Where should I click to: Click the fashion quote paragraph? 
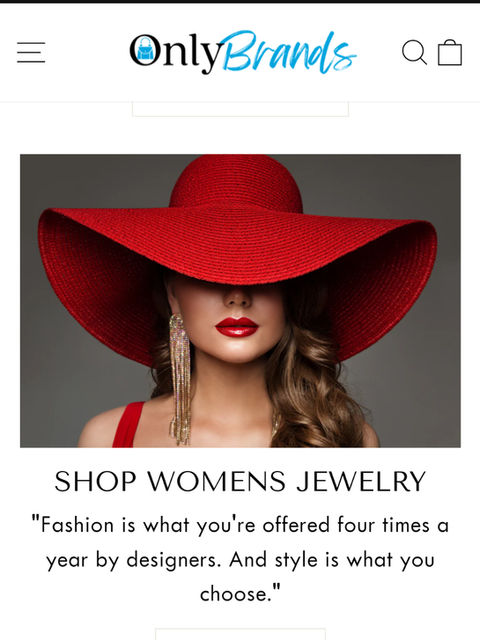[x=240, y=559]
